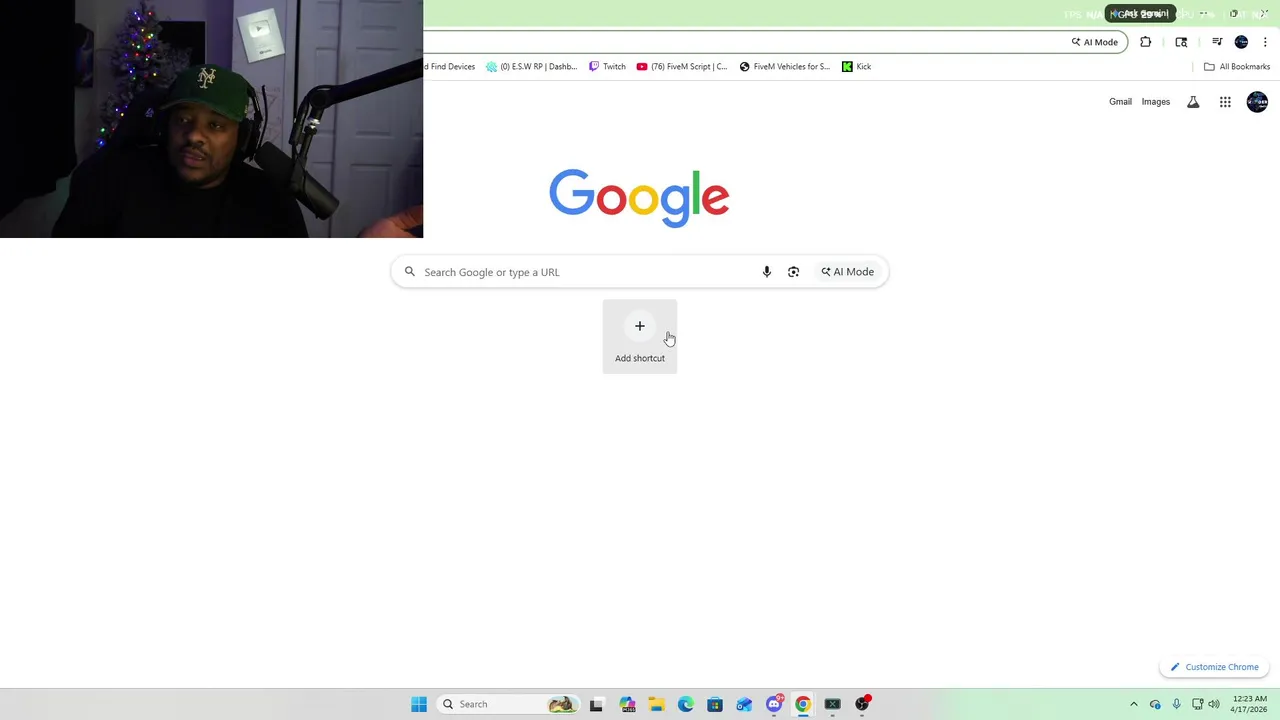Open the E.S.W RP Dashboard bookmark
This screenshot has height=720, width=1280.
[531, 67]
